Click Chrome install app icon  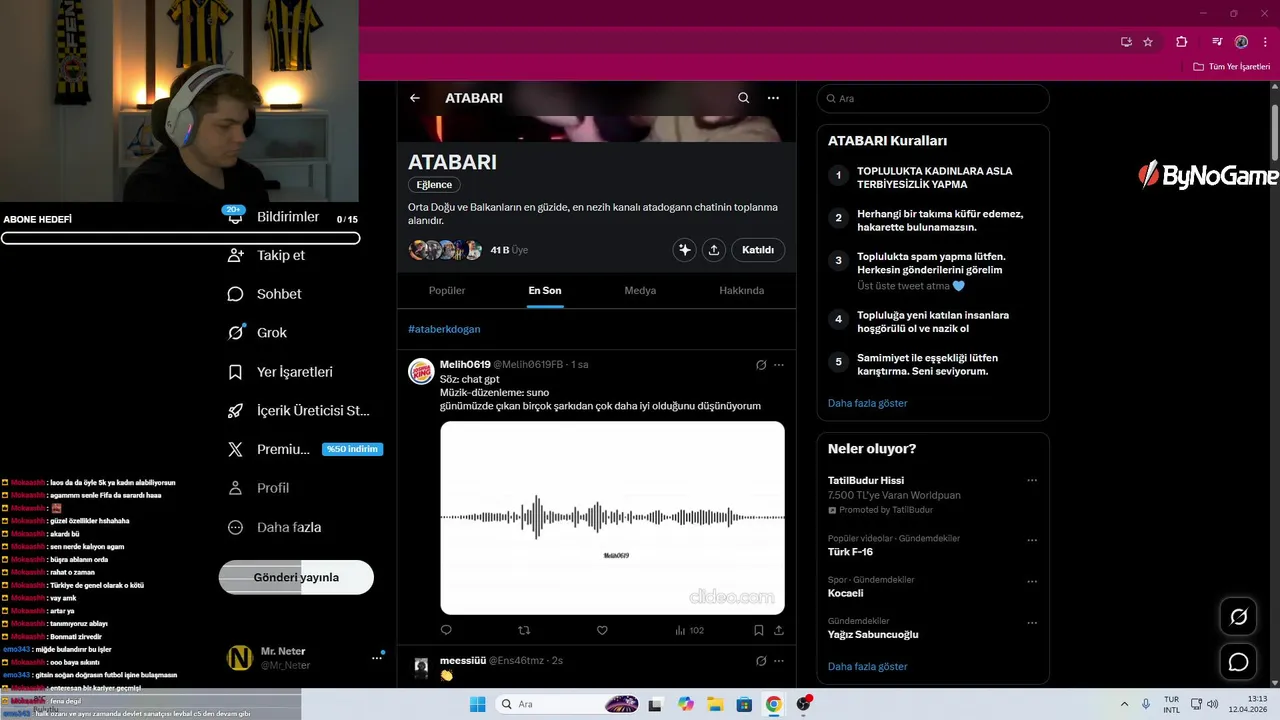(1126, 42)
